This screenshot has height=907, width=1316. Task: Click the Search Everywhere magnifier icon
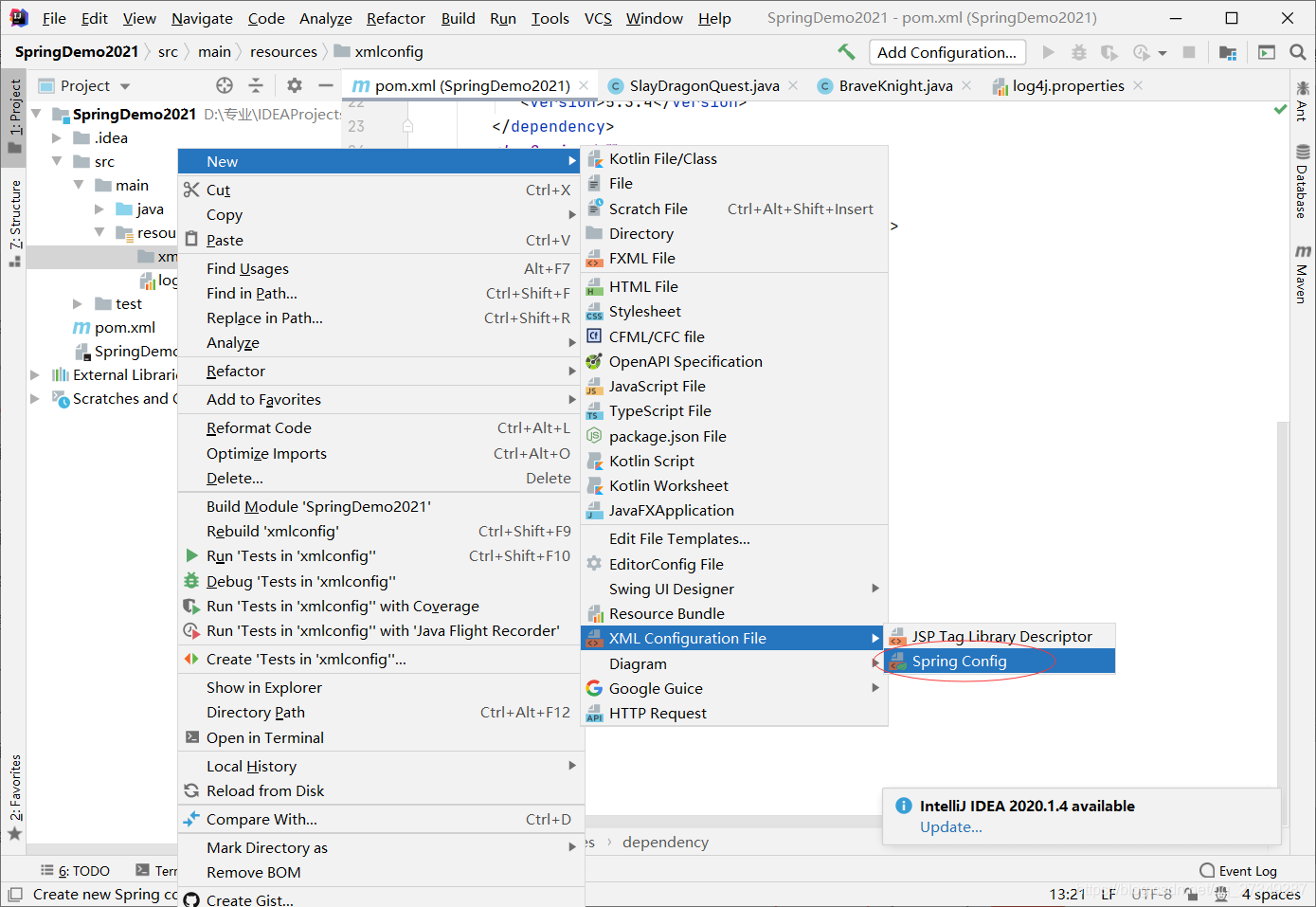click(1297, 52)
